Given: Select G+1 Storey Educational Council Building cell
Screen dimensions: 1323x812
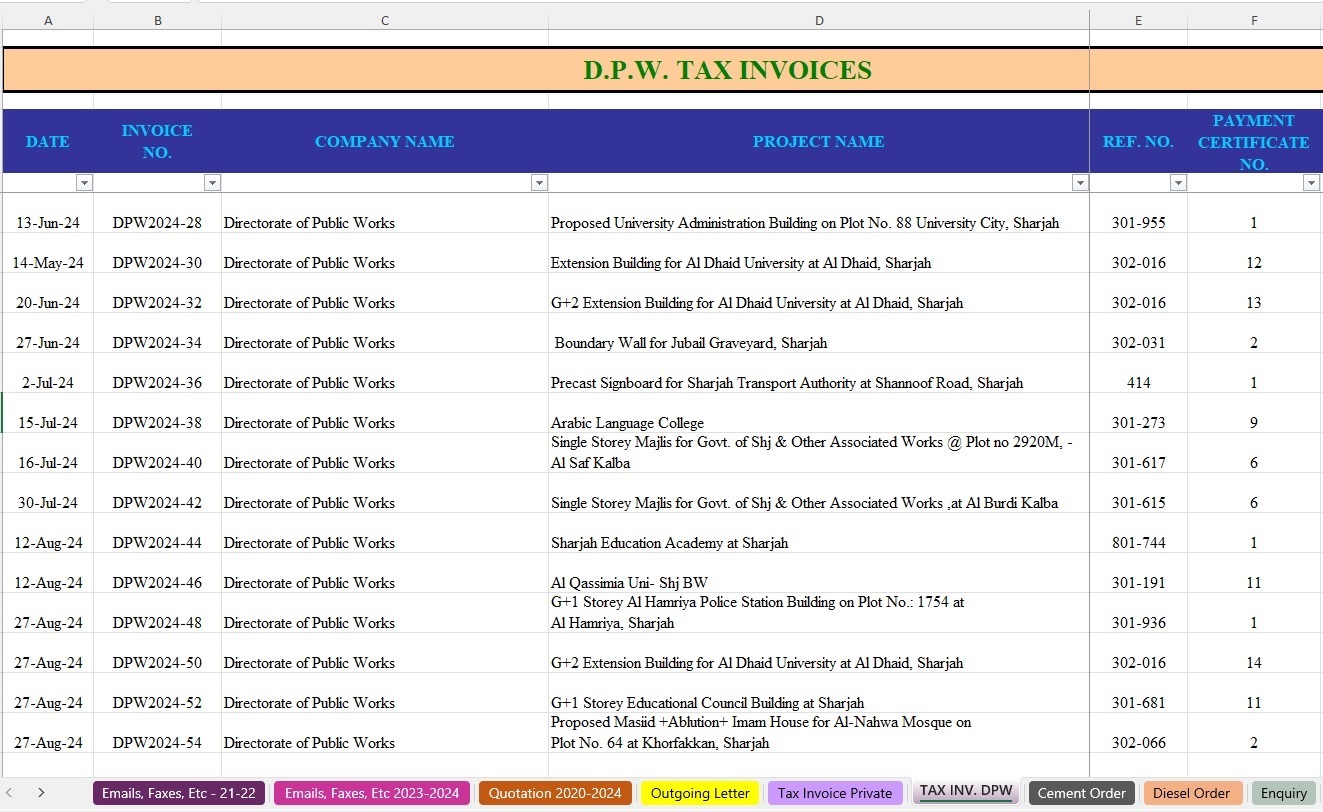Looking at the screenshot, I should point(819,694).
